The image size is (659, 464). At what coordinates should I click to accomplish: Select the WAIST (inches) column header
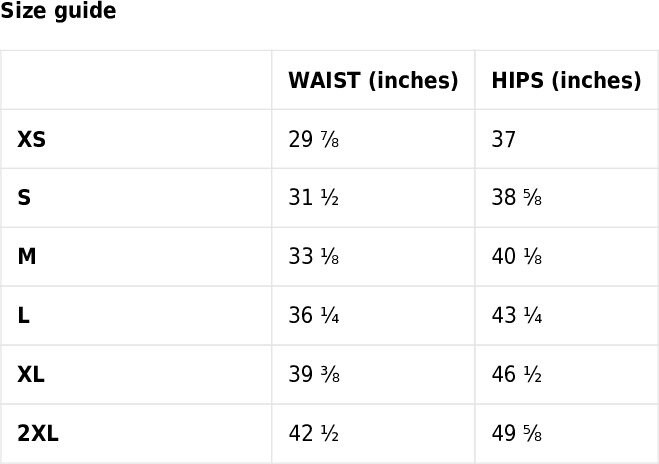point(373,80)
